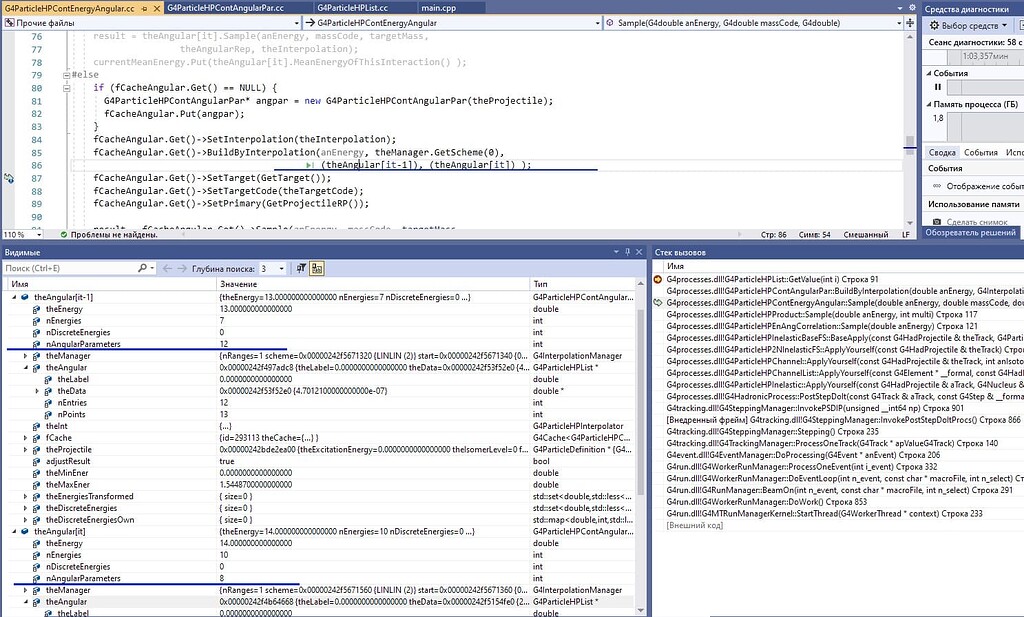Viewport: 1024px width, 617px height.
Task: Open the Глубина поиска depth dropdown
Action: pos(281,266)
